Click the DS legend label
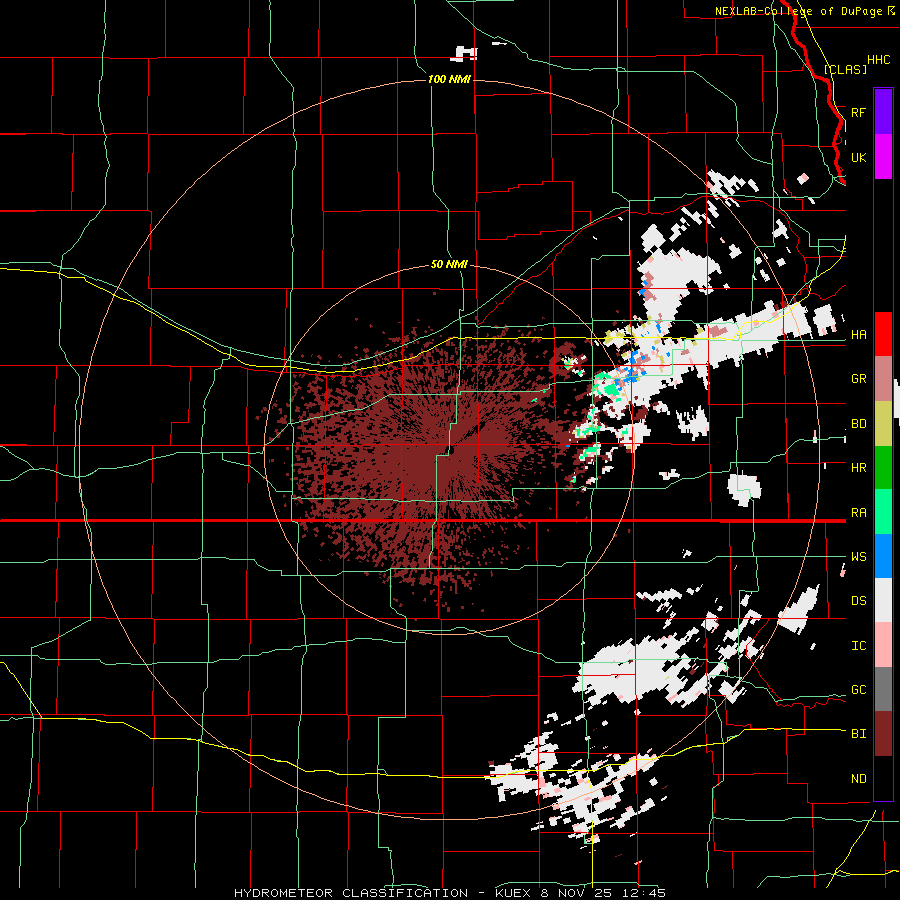 click(x=858, y=601)
